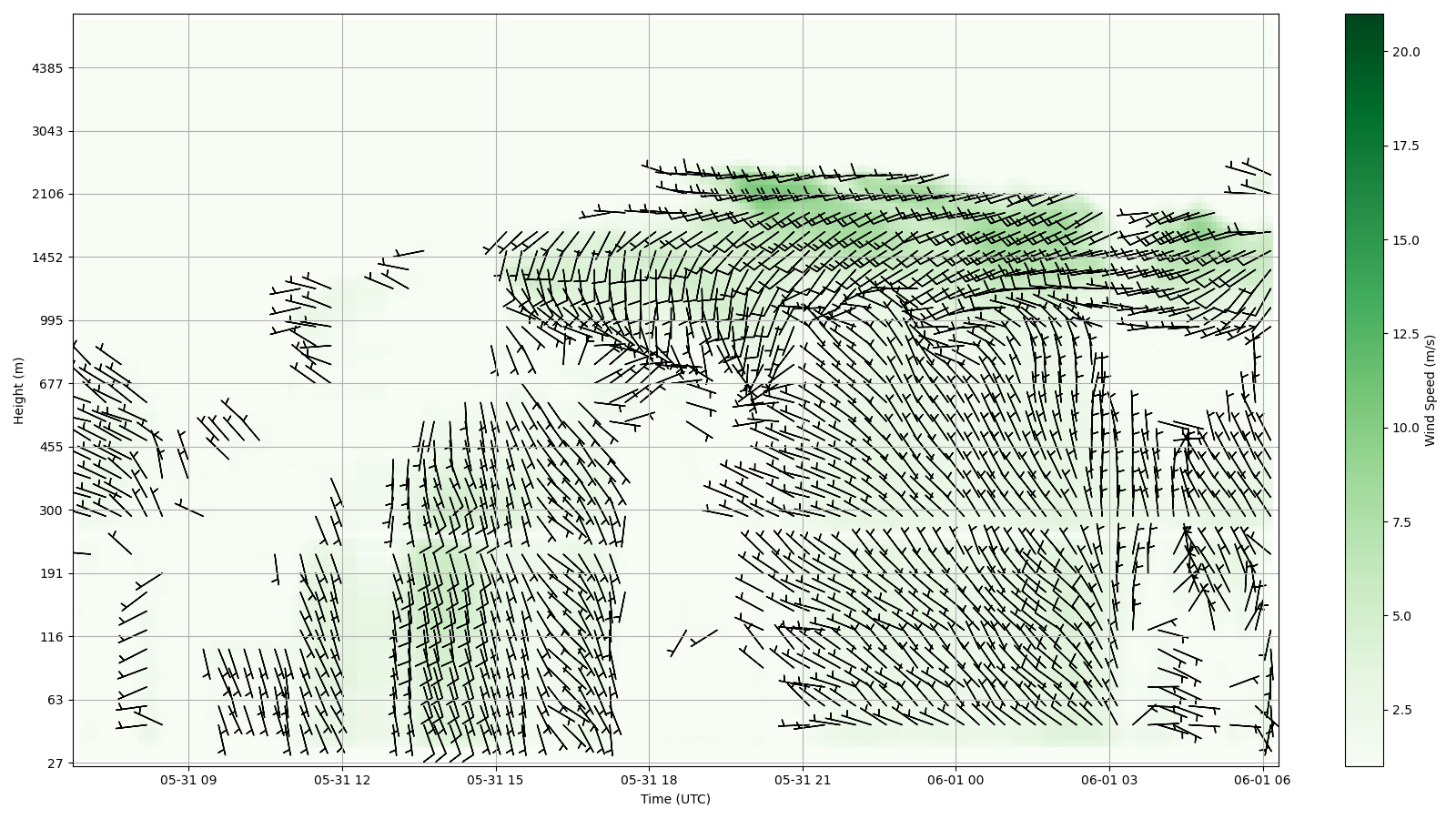The image size is (1456, 819).
Task: Click the 'Time (UTC)' x-axis label
Action: 674,799
